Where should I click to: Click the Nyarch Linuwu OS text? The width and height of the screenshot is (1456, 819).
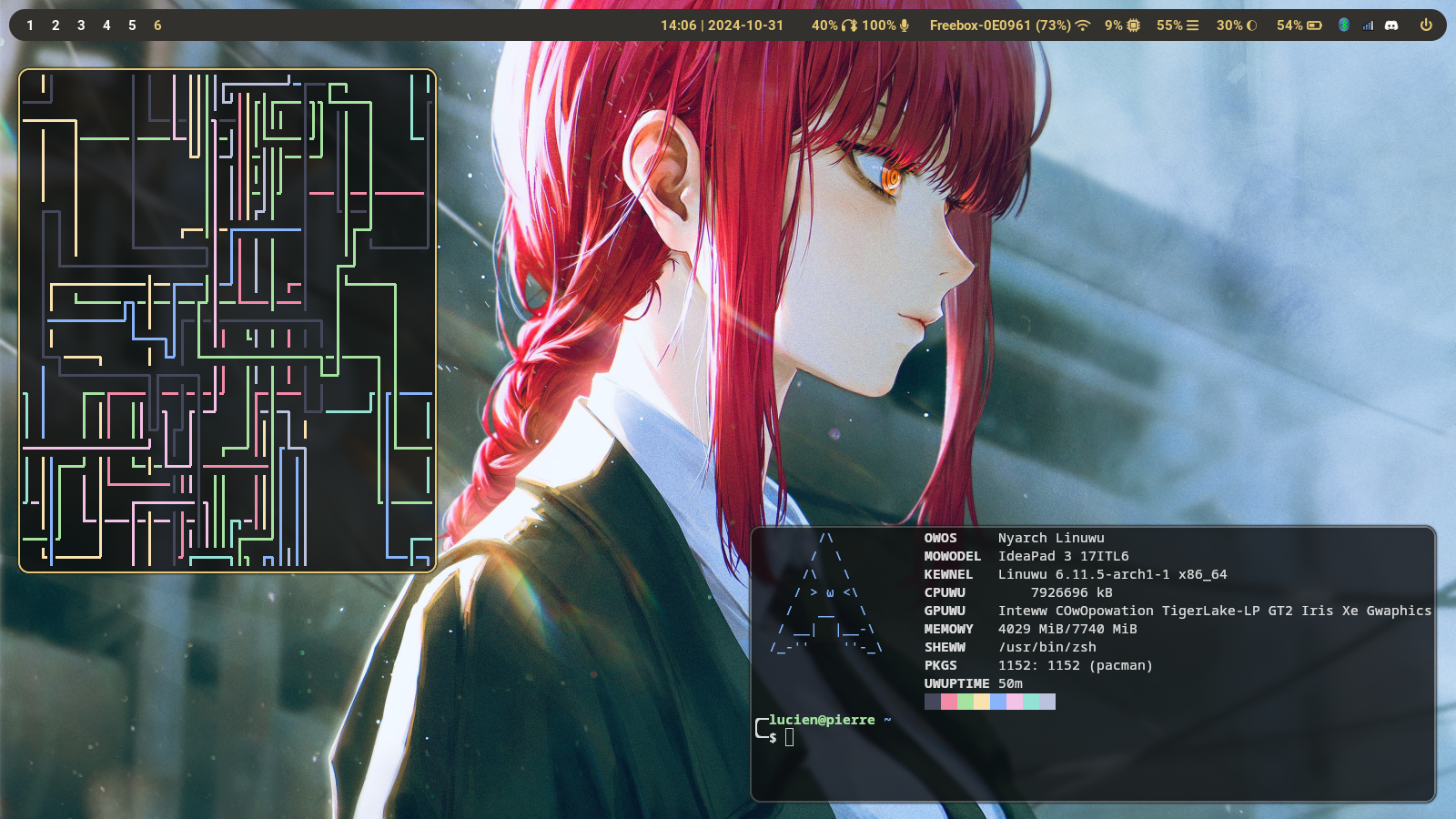1051,538
